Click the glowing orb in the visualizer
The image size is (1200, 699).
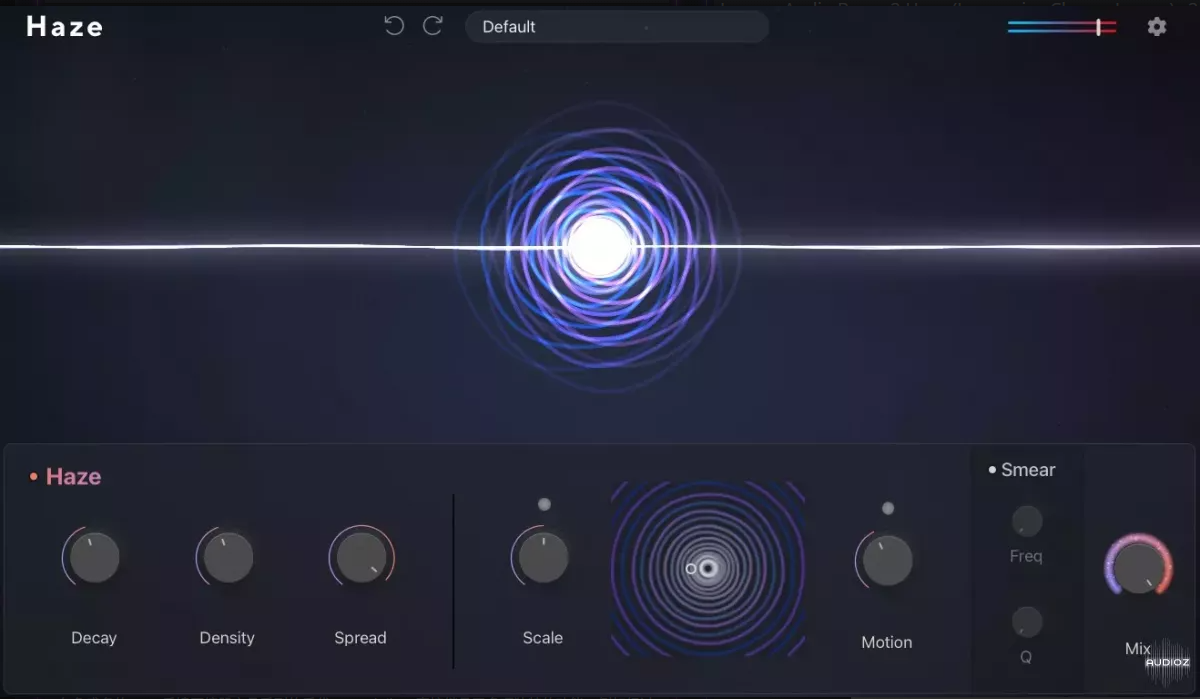tap(600, 246)
